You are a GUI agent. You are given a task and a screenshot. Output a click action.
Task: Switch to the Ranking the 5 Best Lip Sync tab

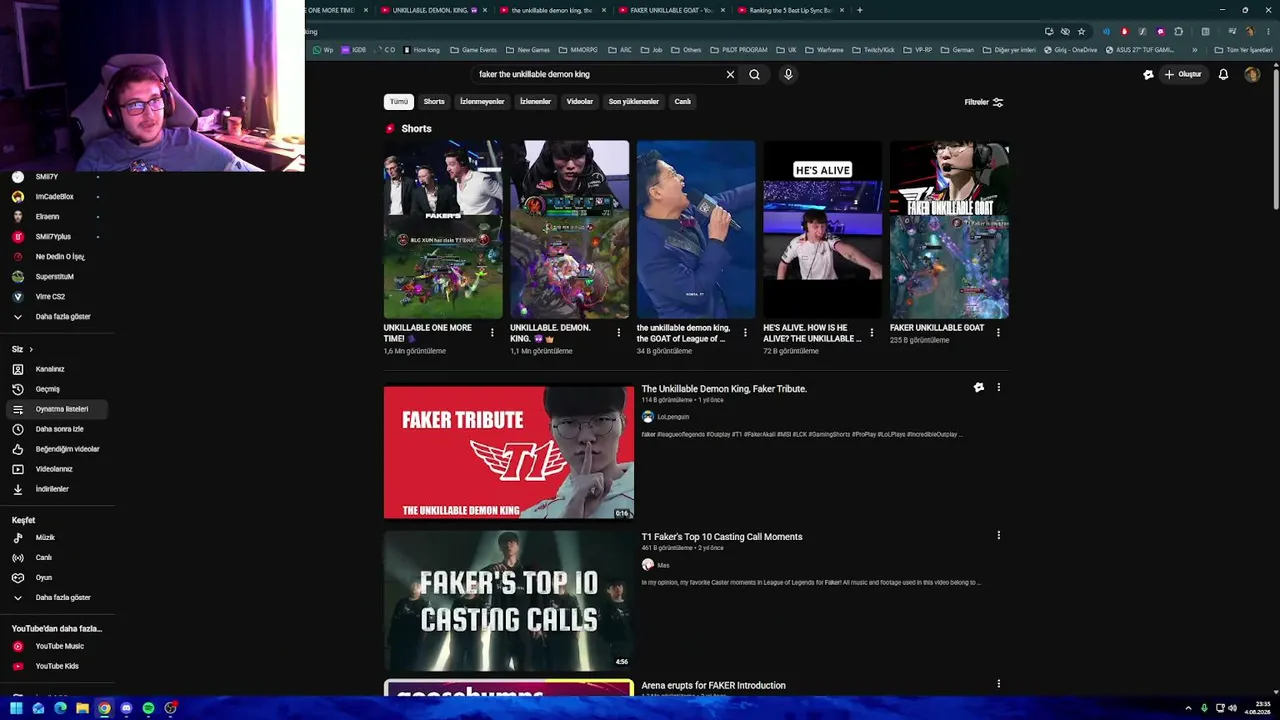point(790,10)
